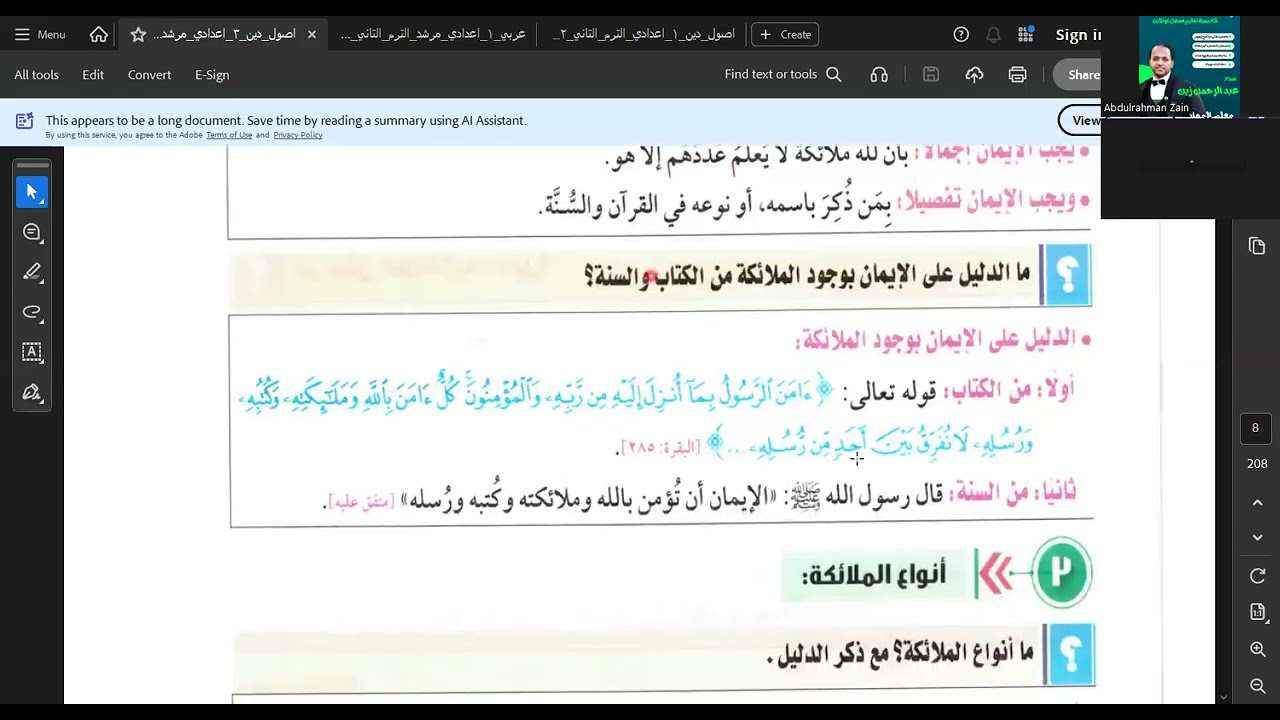Open the notifications bell

point(993,34)
